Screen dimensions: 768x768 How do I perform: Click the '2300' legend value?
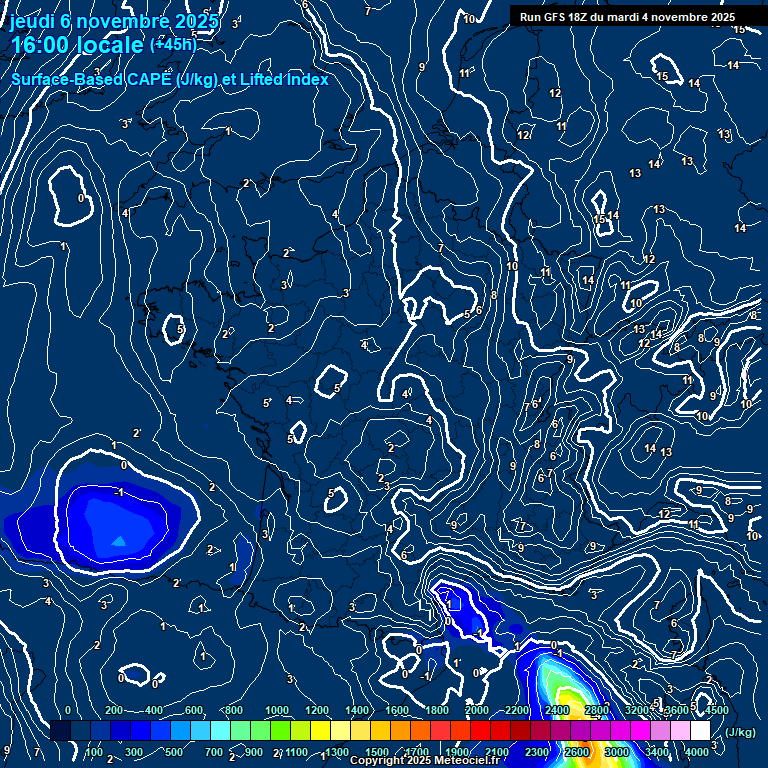coord(537,752)
